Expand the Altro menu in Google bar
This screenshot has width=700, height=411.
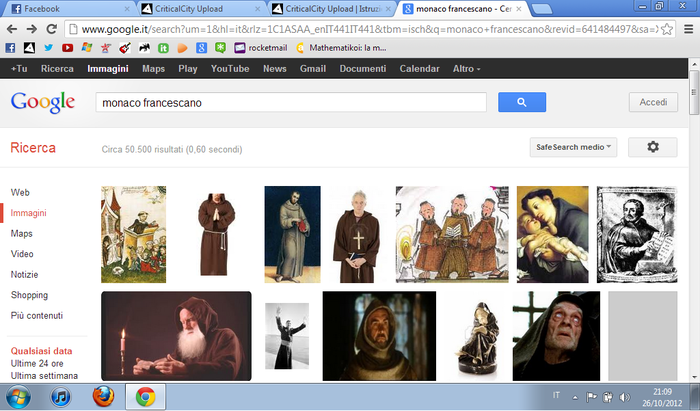[467, 69]
